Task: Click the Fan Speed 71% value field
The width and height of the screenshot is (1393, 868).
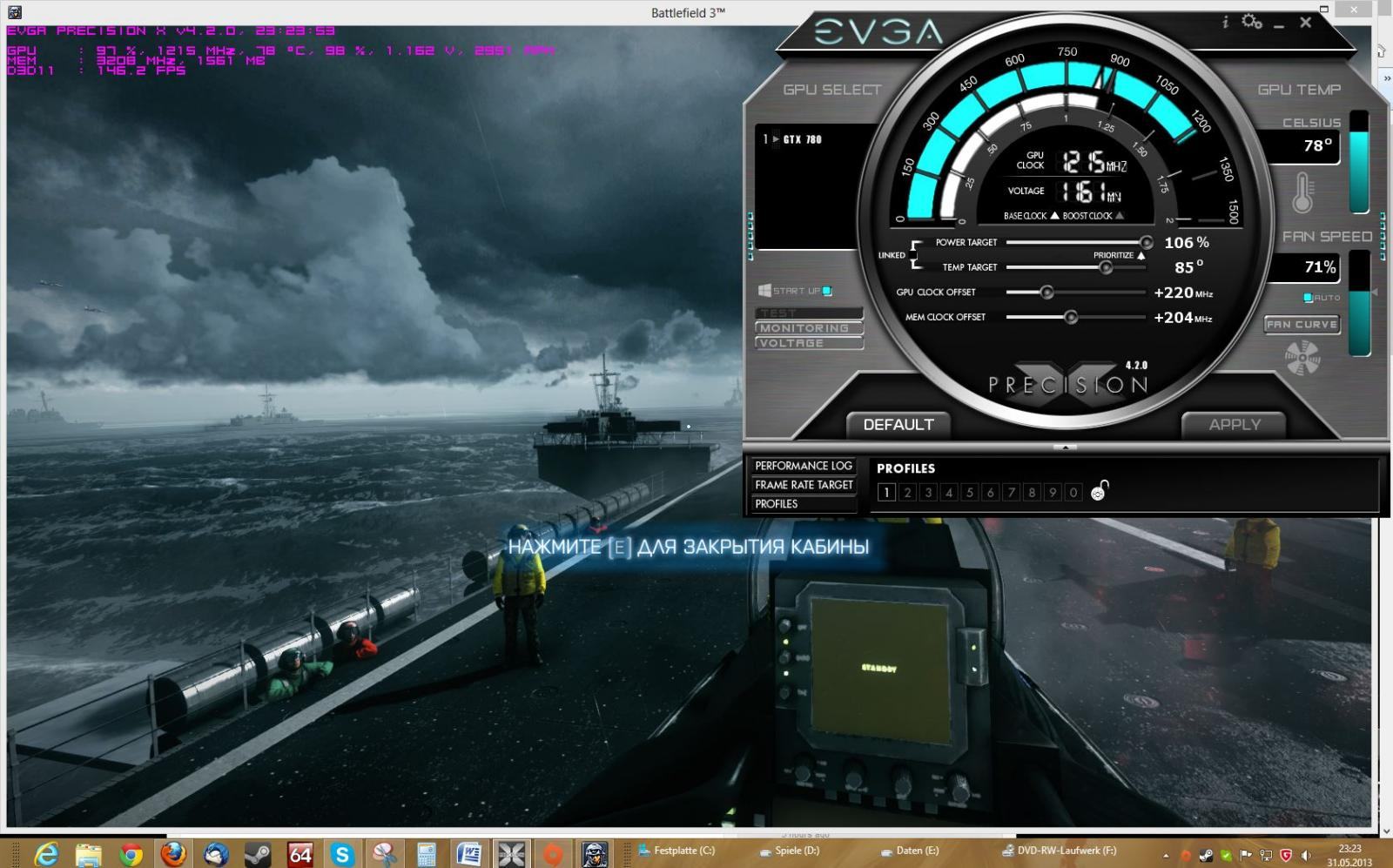Action: tap(1303, 267)
